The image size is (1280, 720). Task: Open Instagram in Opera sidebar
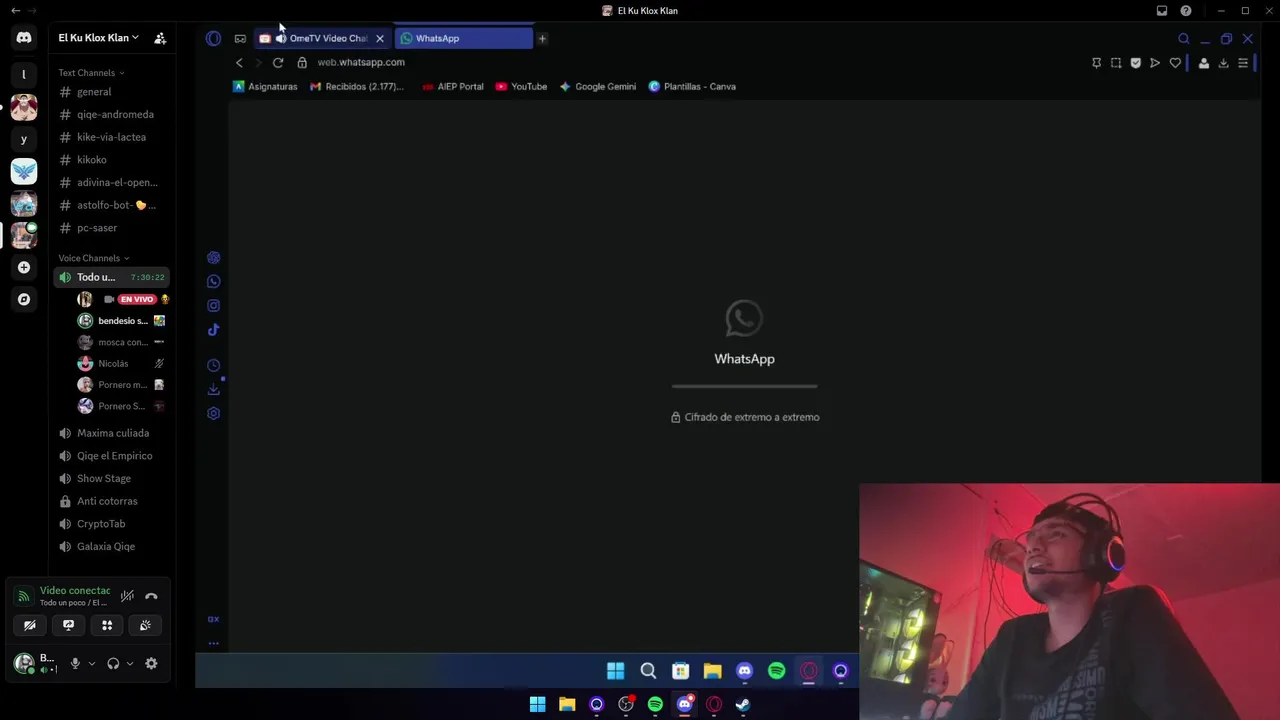[x=213, y=306]
